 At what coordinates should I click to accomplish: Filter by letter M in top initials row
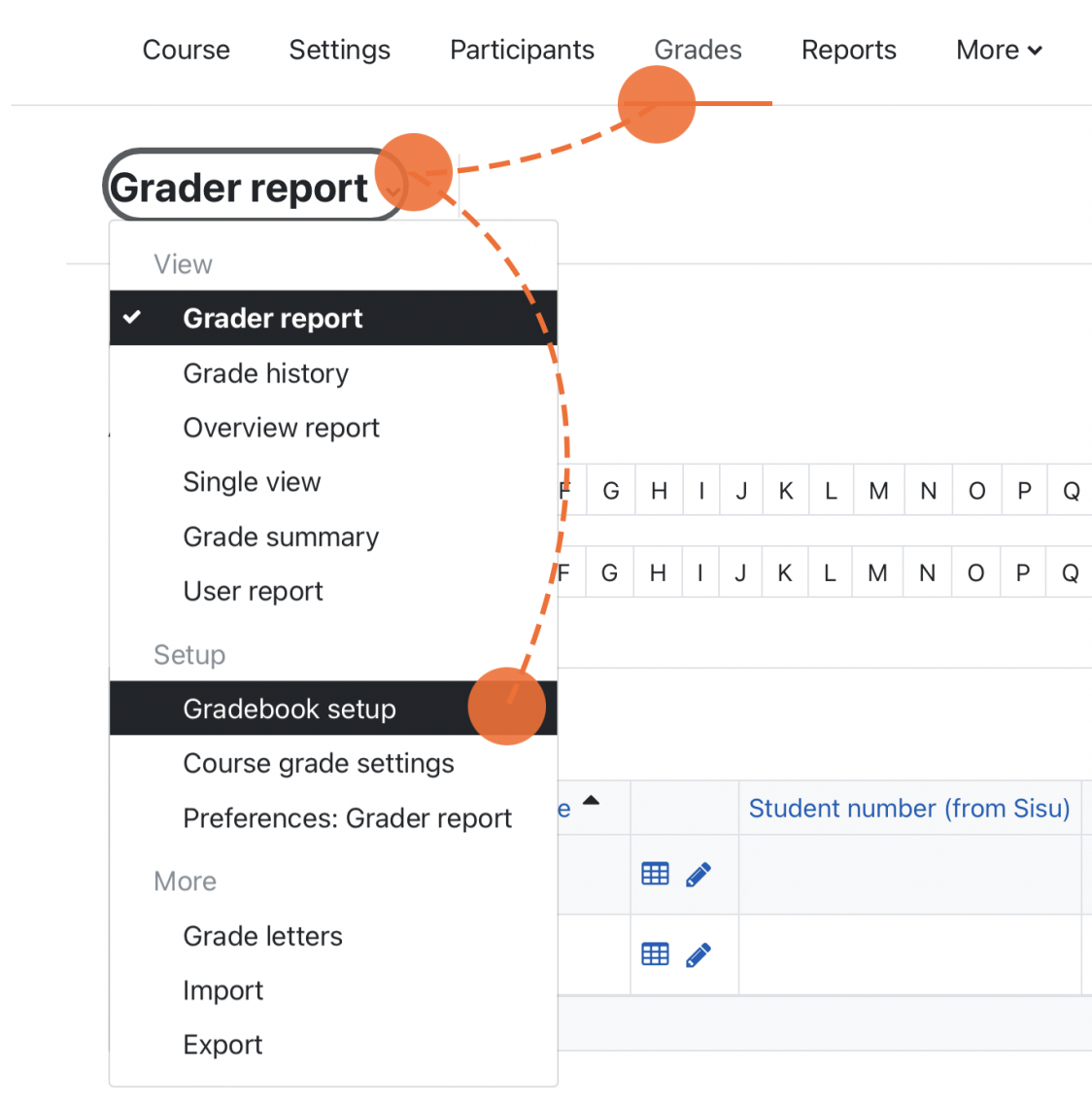[878, 491]
